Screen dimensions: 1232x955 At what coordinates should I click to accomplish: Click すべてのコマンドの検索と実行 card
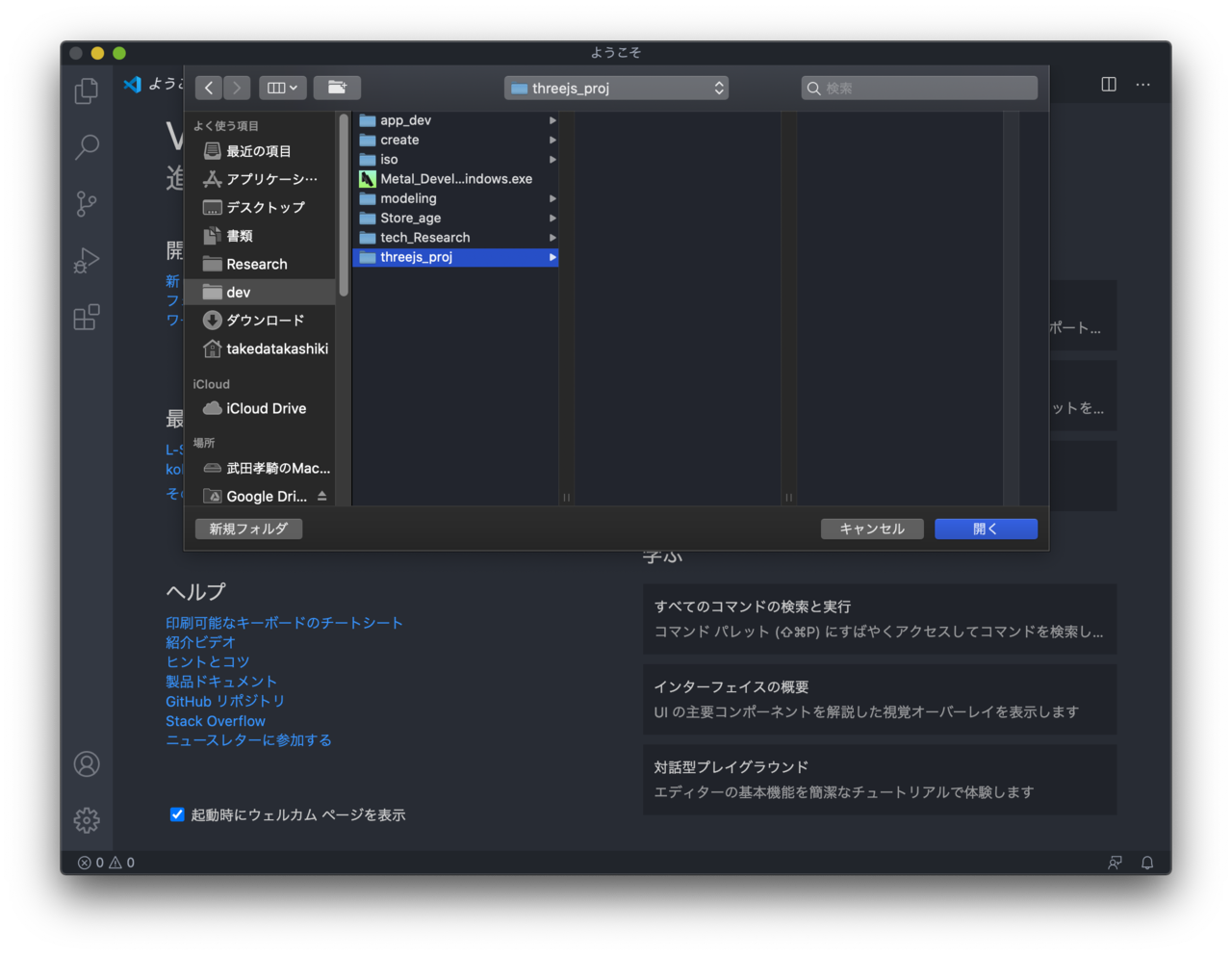pyautogui.click(x=880, y=619)
